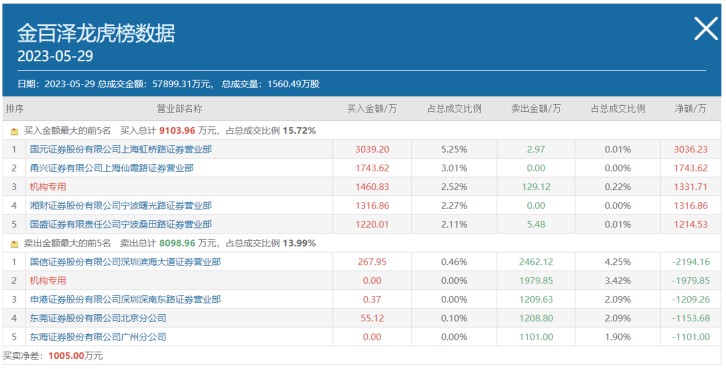
Task: Select sell amount 5.48
Action: point(536,225)
